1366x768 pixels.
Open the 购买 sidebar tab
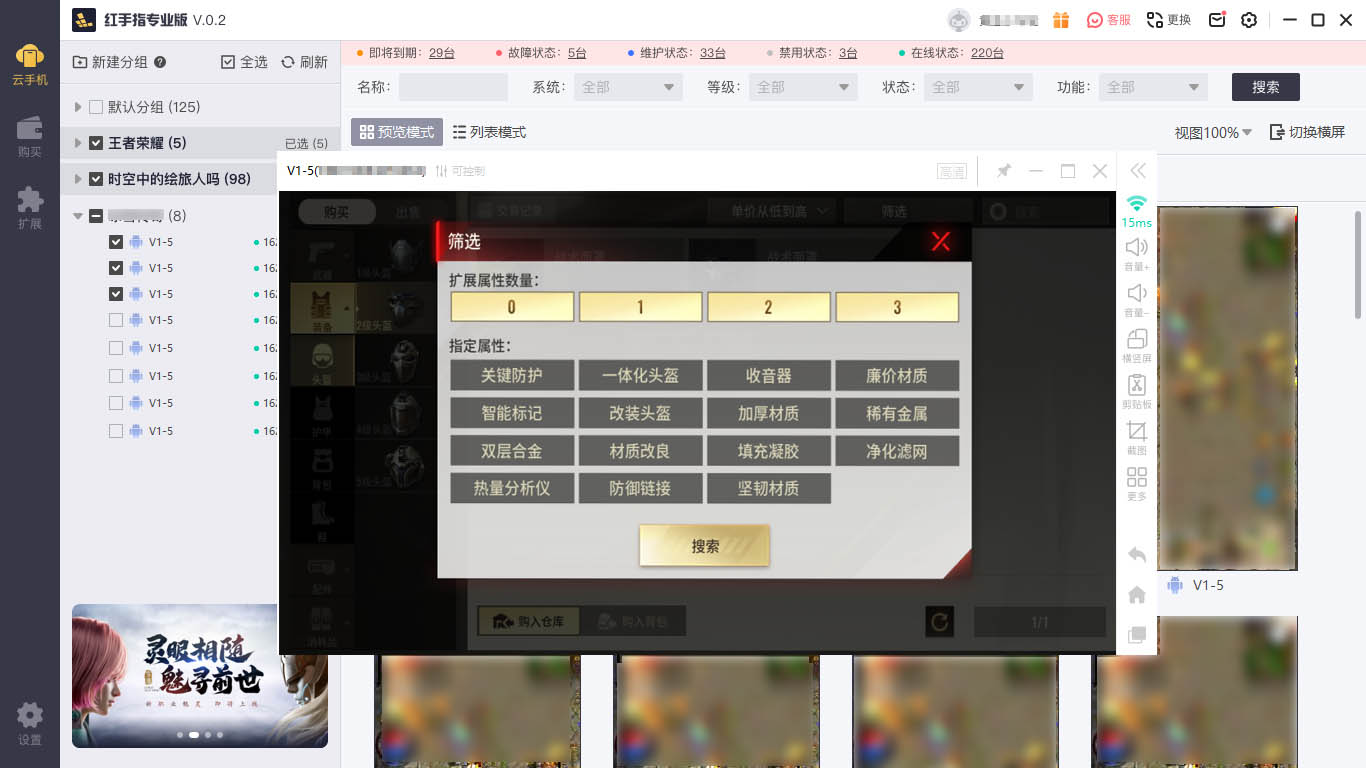coord(30,137)
